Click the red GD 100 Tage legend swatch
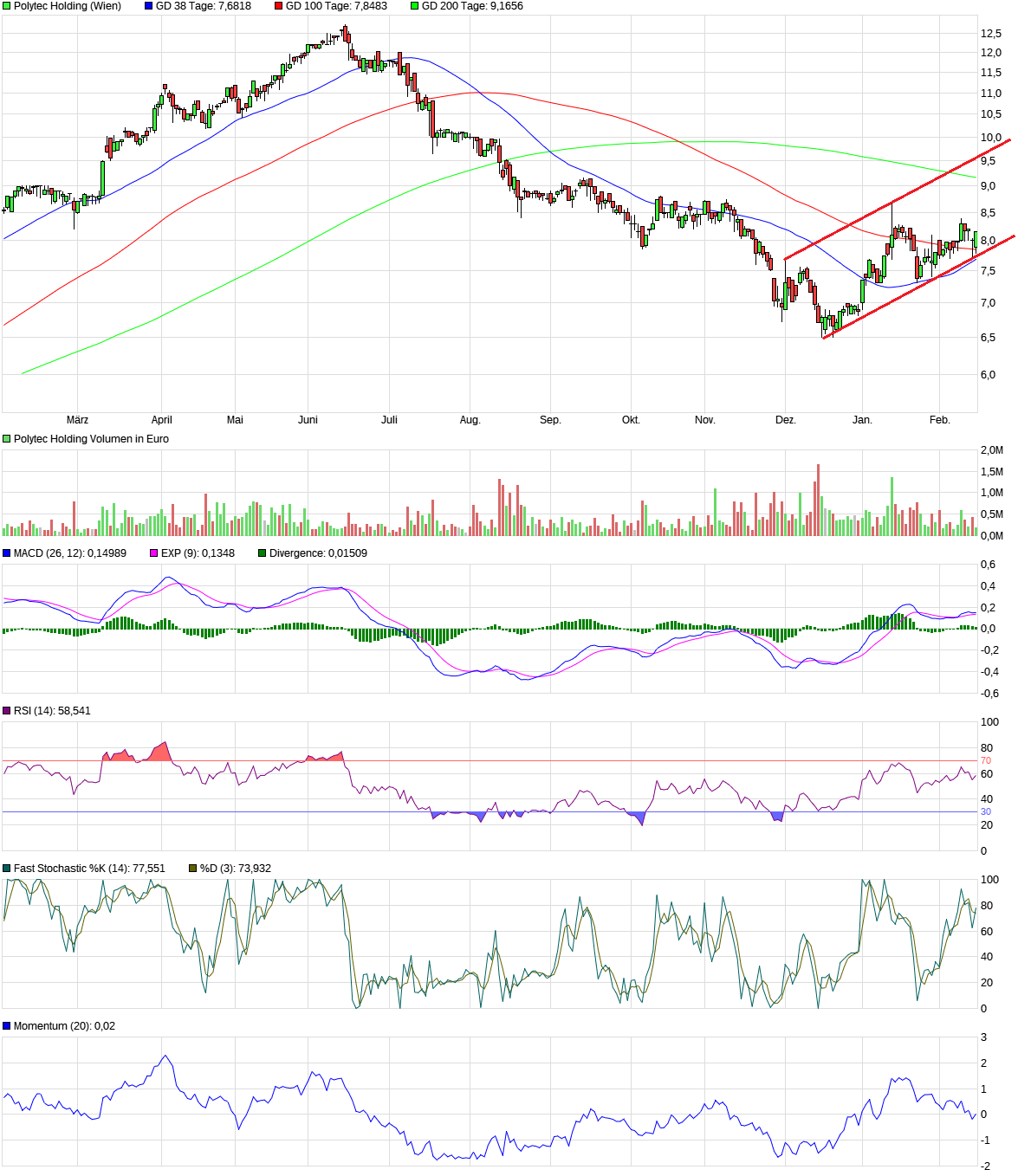 point(279,6)
